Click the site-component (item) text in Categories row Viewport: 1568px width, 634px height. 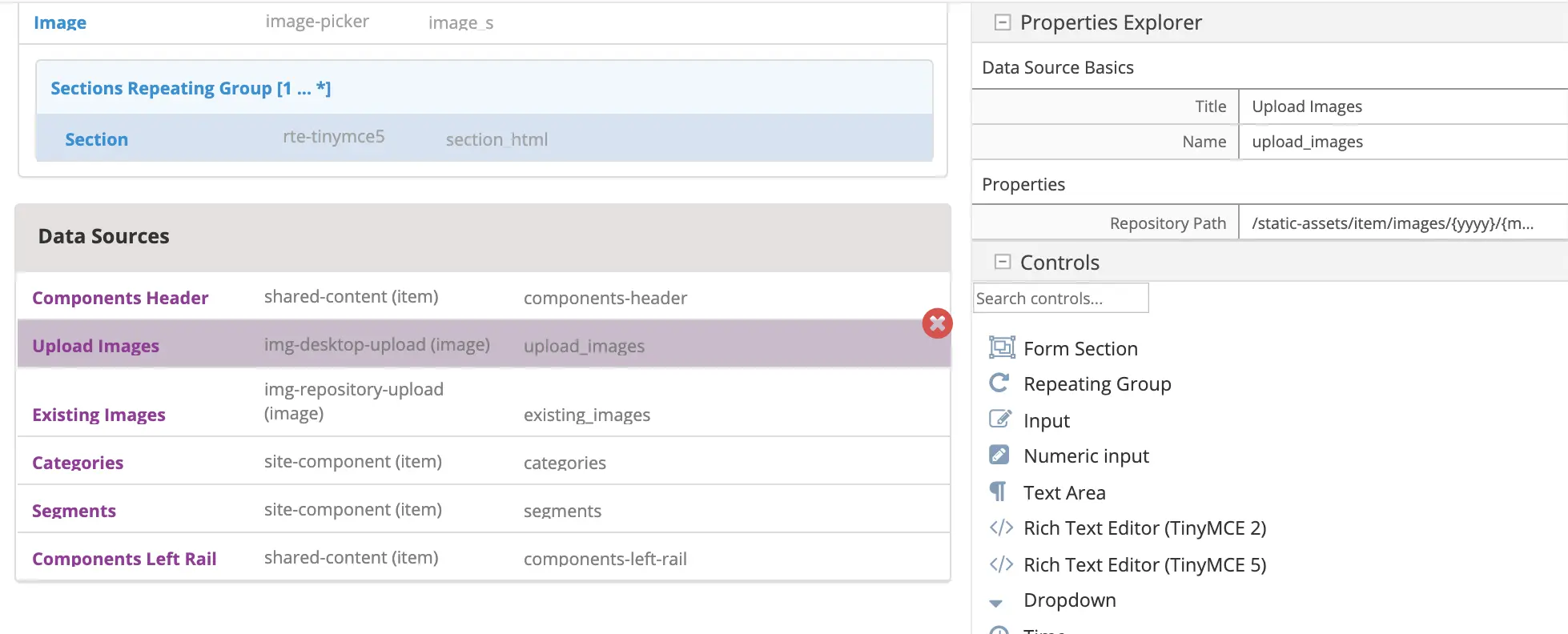(353, 461)
